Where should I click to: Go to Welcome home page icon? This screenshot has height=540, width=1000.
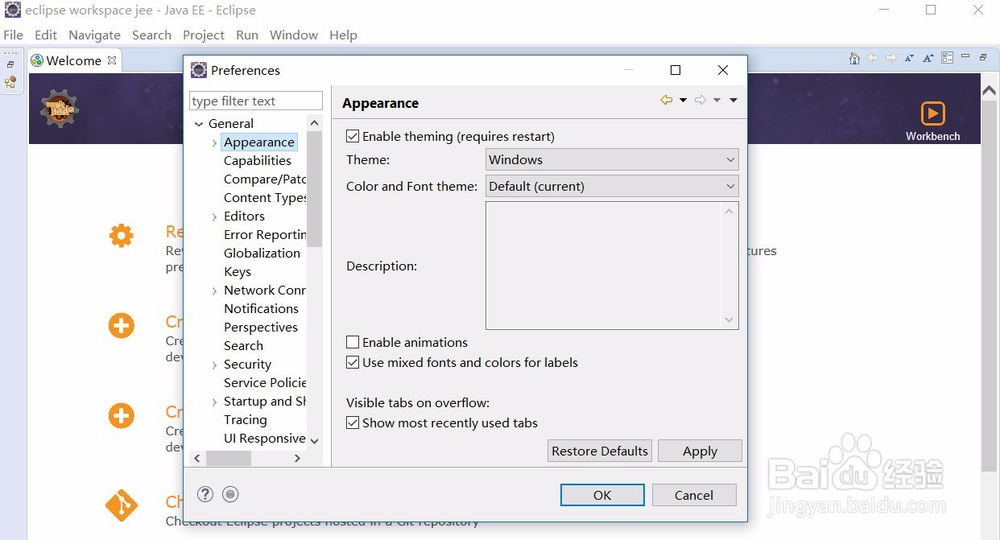pyautogui.click(x=855, y=59)
